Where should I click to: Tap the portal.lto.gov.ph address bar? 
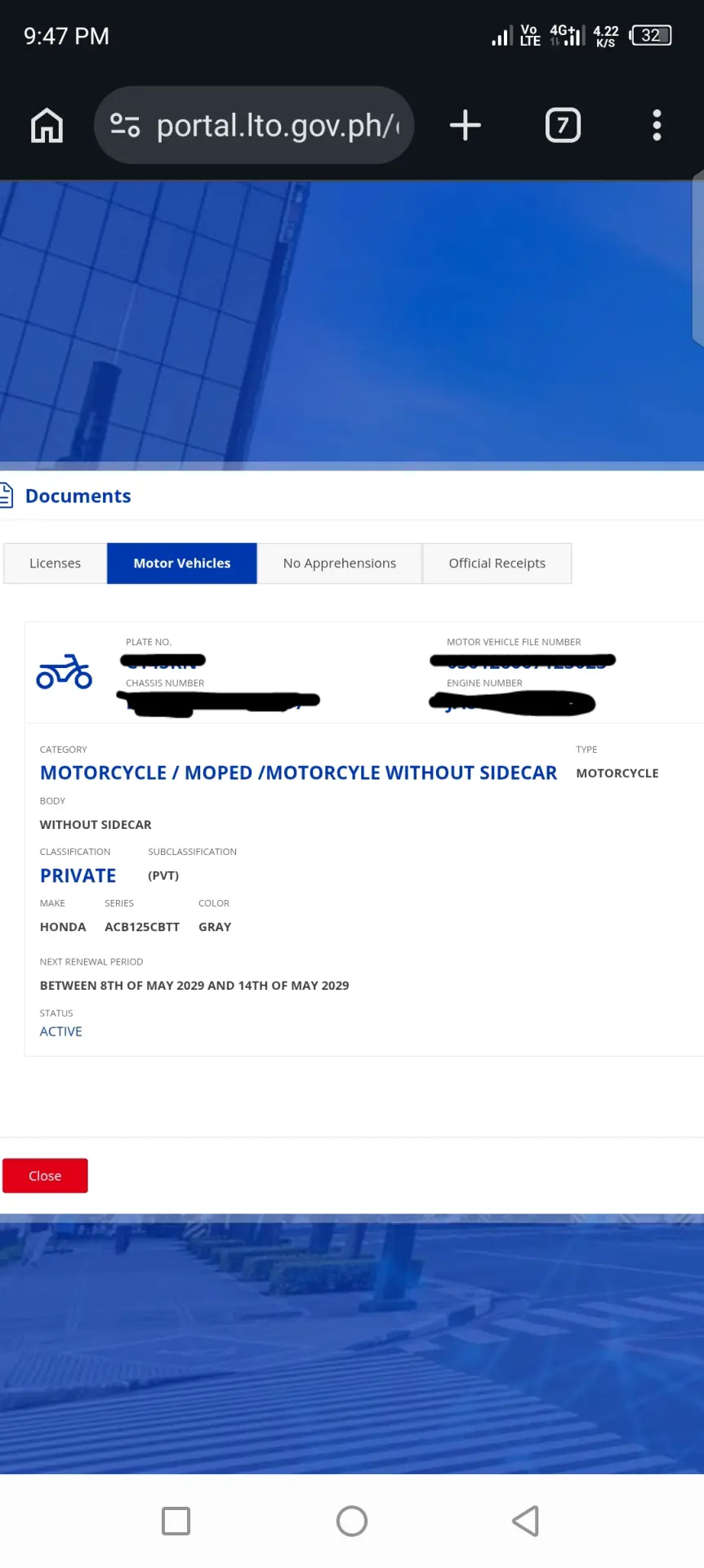(x=254, y=125)
